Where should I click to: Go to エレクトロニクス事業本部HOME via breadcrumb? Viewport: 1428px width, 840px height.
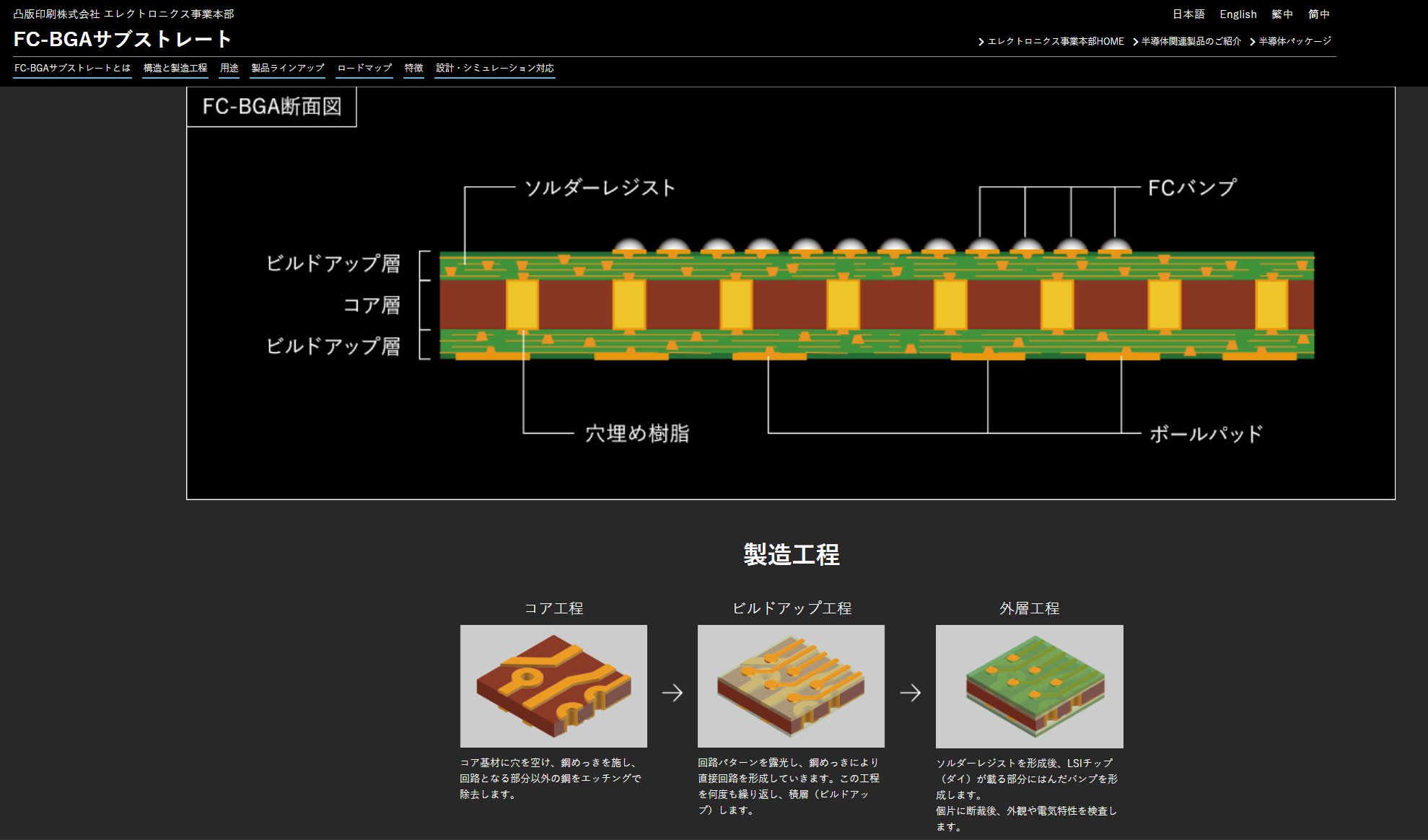click(x=1059, y=41)
